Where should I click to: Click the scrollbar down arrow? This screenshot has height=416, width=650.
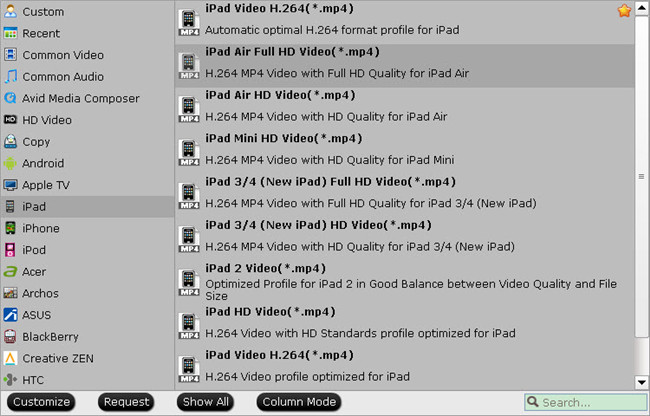[641, 382]
